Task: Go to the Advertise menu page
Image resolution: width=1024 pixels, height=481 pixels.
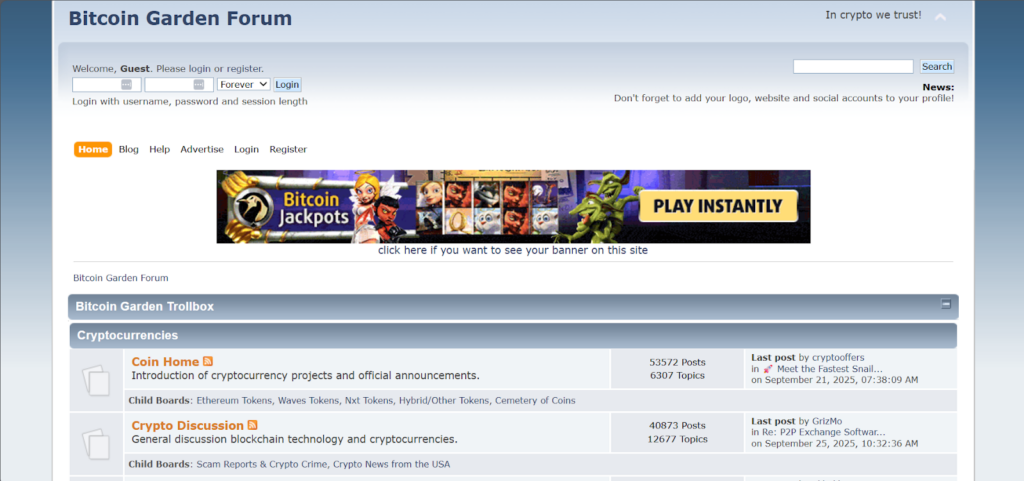Action: tap(202, 149)
